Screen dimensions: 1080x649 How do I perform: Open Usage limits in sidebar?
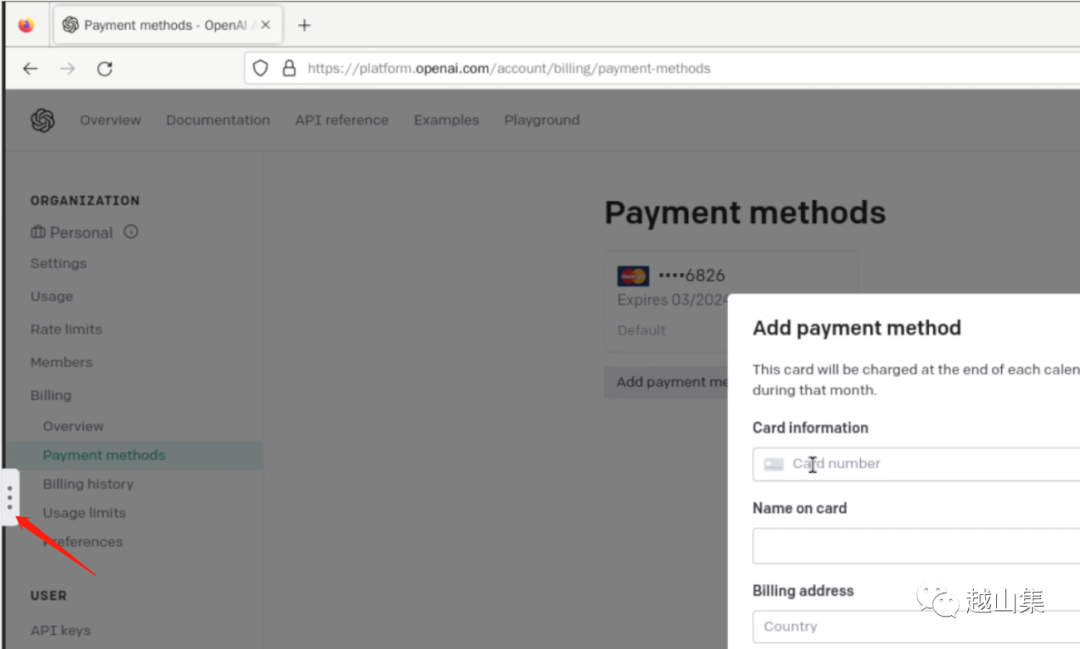click(84, 513)
